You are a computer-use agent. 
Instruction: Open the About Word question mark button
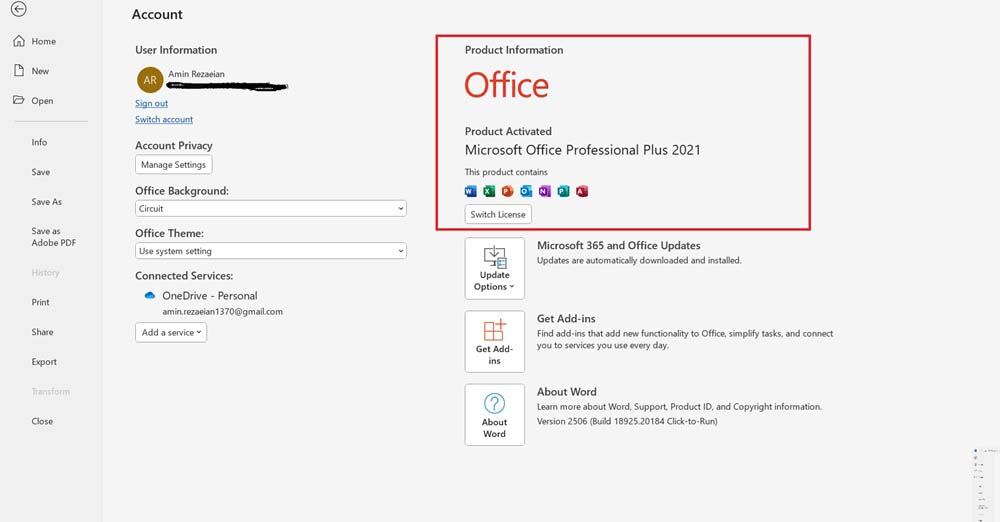click(494, 414)
